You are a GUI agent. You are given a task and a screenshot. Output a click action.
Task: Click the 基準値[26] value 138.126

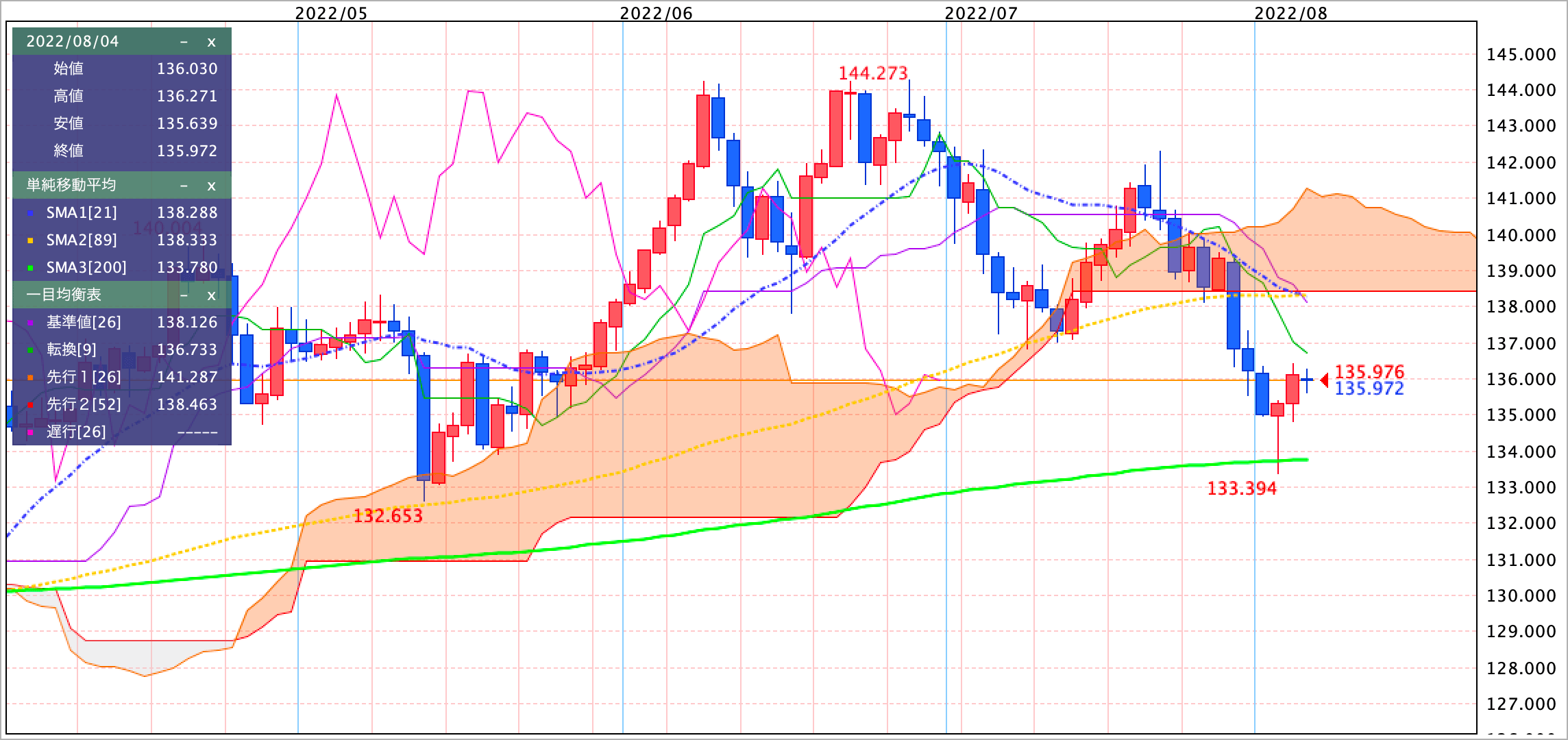coord(187,322)
